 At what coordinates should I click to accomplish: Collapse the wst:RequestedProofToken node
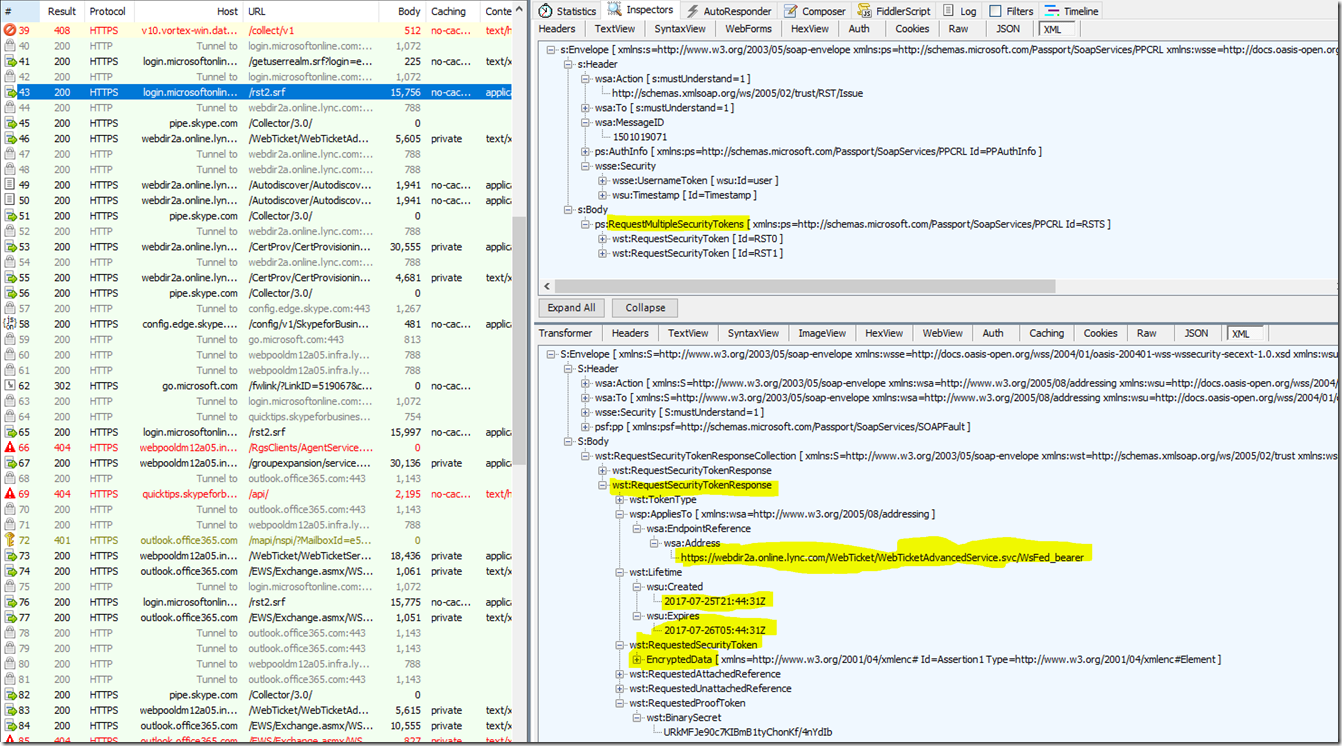click(619, 703)
